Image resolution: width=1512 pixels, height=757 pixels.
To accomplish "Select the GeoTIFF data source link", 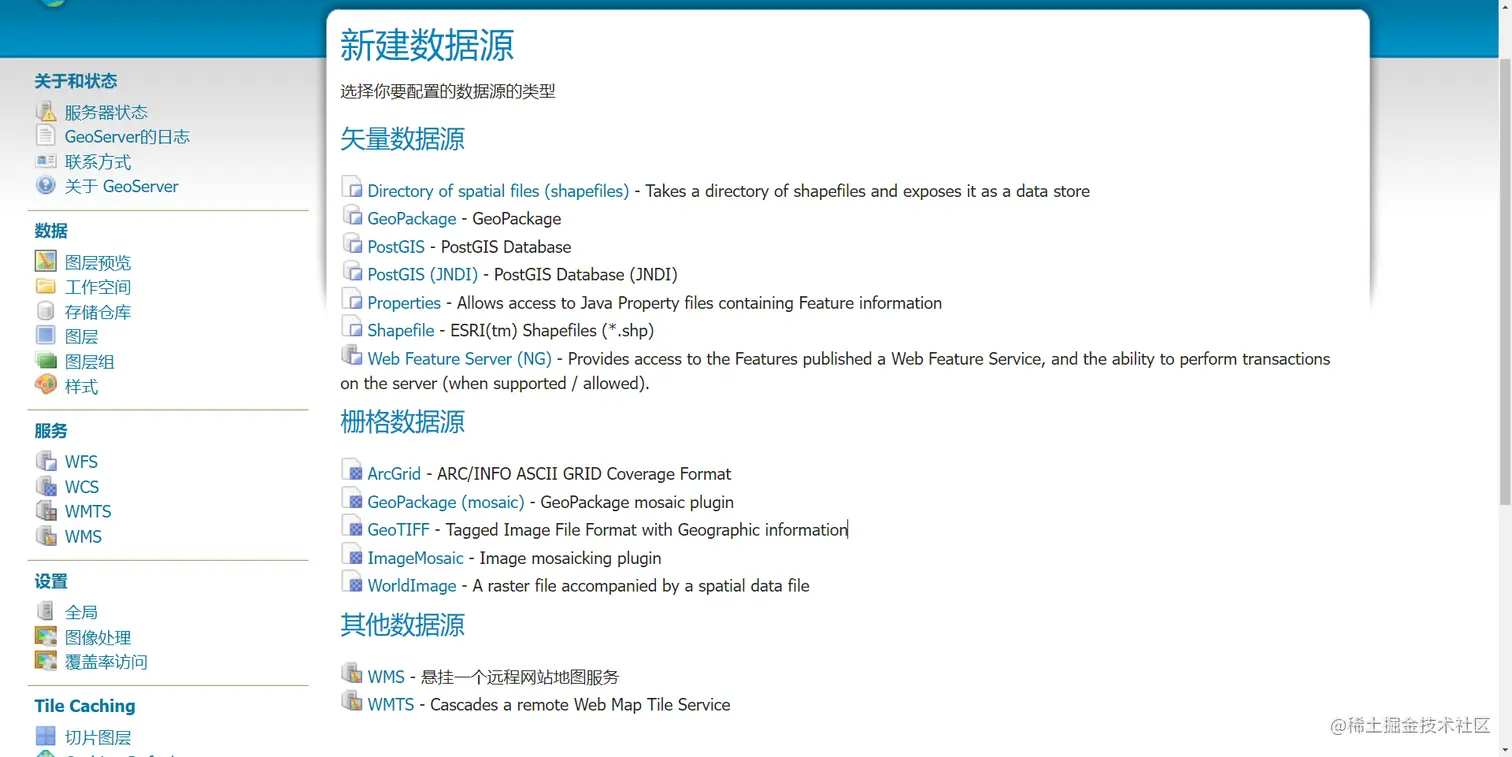I will click(398, 530).
